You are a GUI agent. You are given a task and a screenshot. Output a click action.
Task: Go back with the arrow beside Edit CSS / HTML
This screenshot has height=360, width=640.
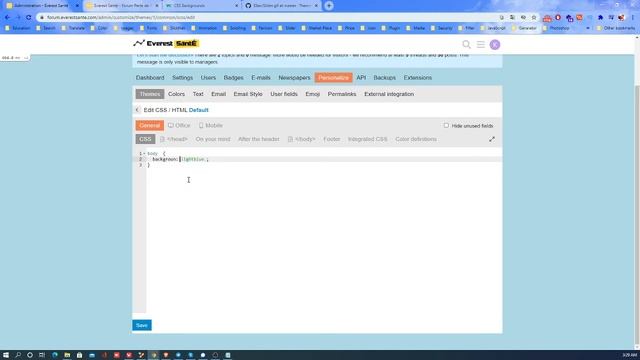pos(138,110)
